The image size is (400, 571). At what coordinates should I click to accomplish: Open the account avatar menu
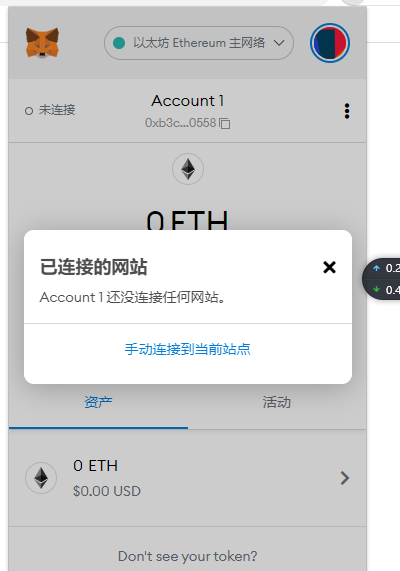[x=330, y=43]
